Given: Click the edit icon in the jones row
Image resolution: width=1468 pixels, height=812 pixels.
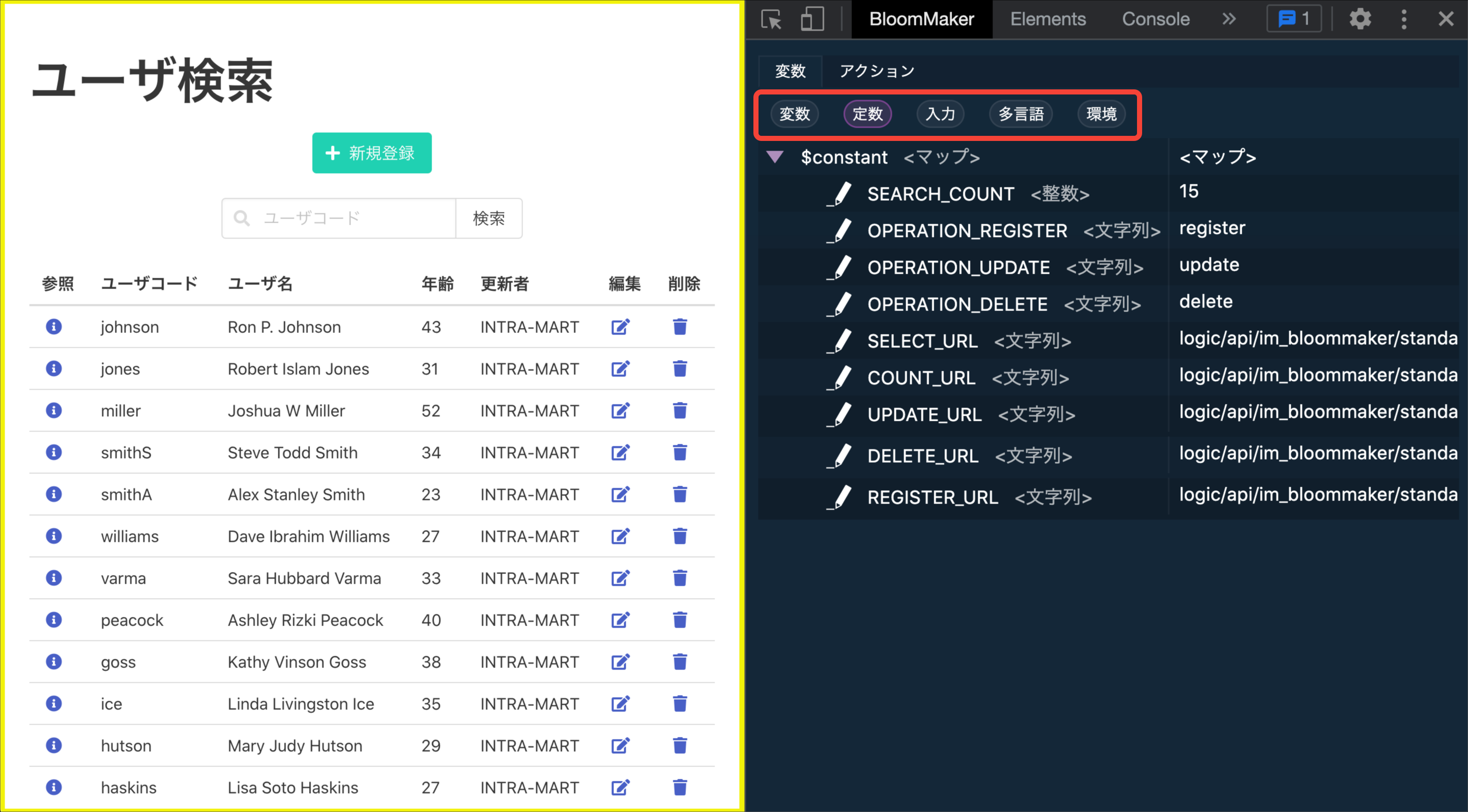Looking at the screenshot, I should tap(620, 369).
